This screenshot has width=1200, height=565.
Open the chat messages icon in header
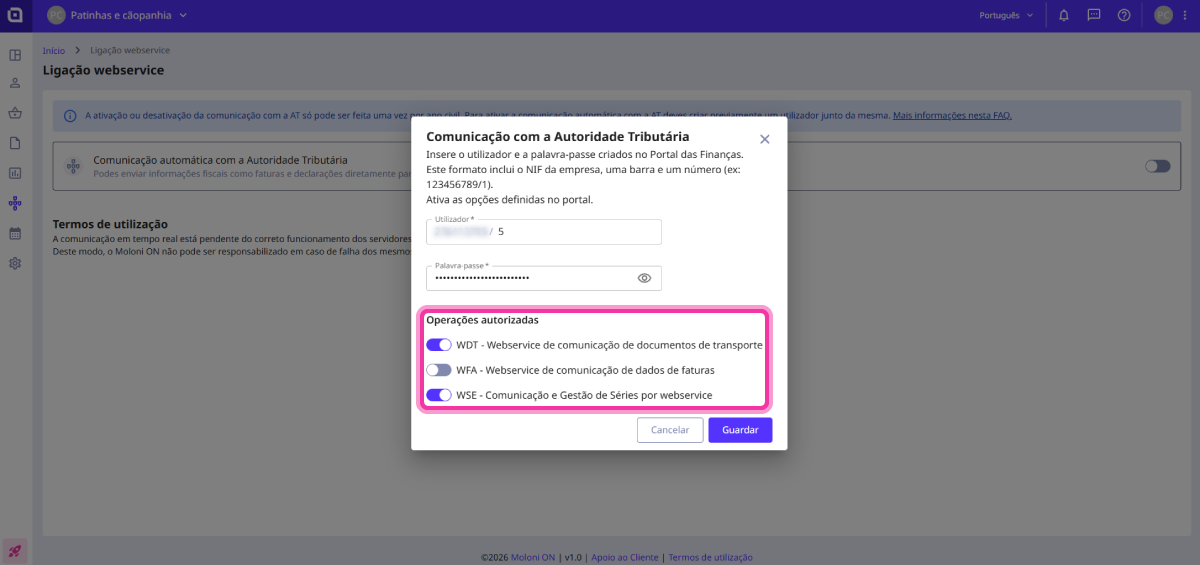1094,15
